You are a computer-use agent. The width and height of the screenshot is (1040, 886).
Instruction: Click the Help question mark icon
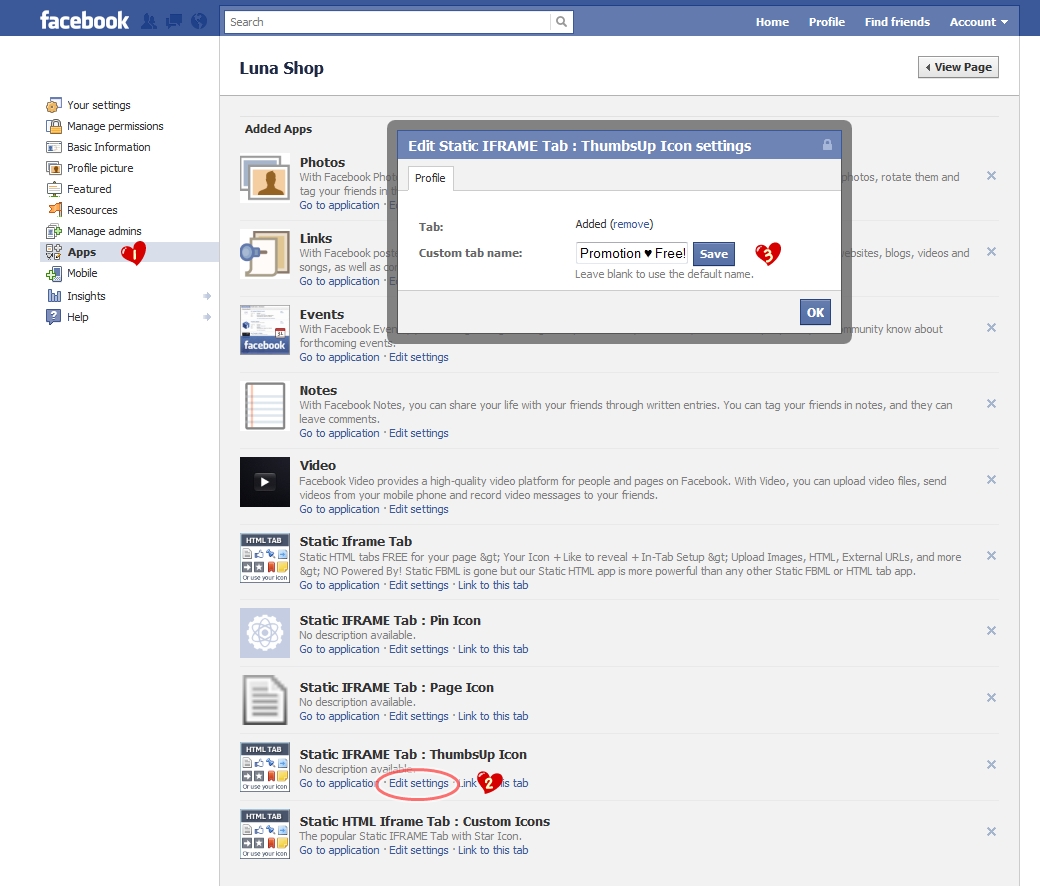(54, 317)
